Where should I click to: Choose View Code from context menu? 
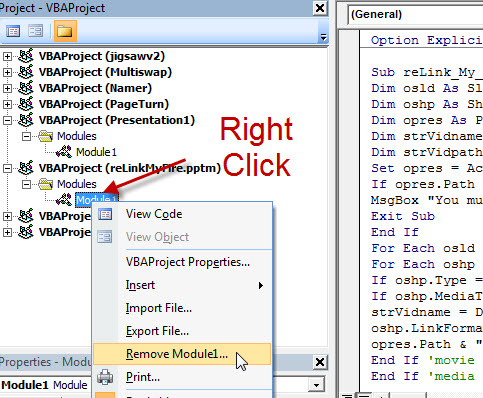click(x=182, y=214)
